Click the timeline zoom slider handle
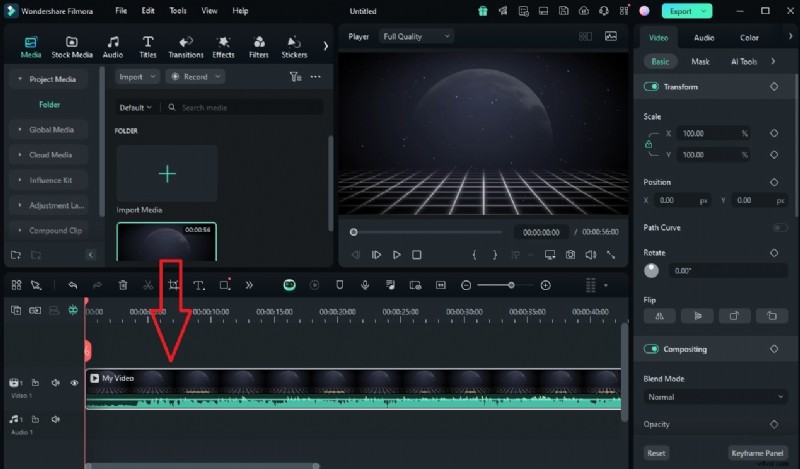800x469 pixels. (511, 285)
